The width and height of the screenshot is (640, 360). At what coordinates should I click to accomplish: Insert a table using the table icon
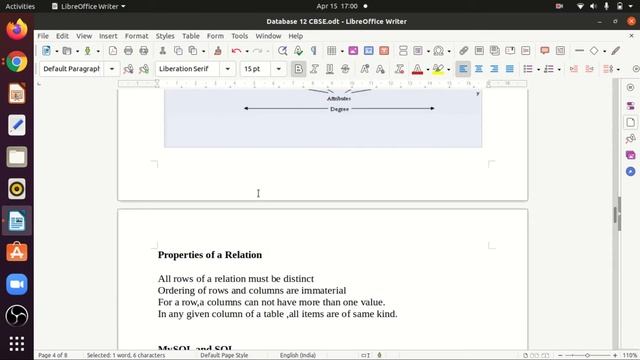click(331, 51)
